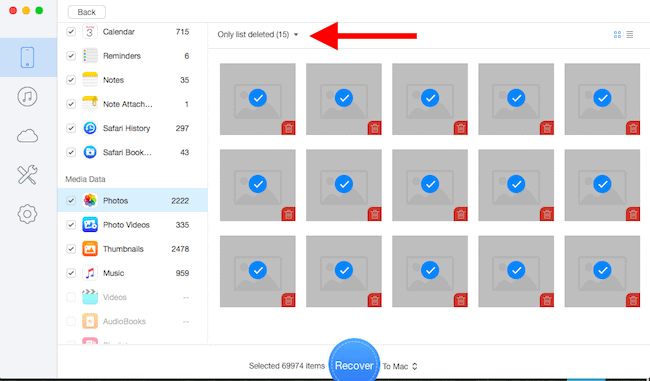The height and width of the screenshot is (381, 650).
Task: Deselect last photo thumbnail in bottom row
Action: click(602, 271)
